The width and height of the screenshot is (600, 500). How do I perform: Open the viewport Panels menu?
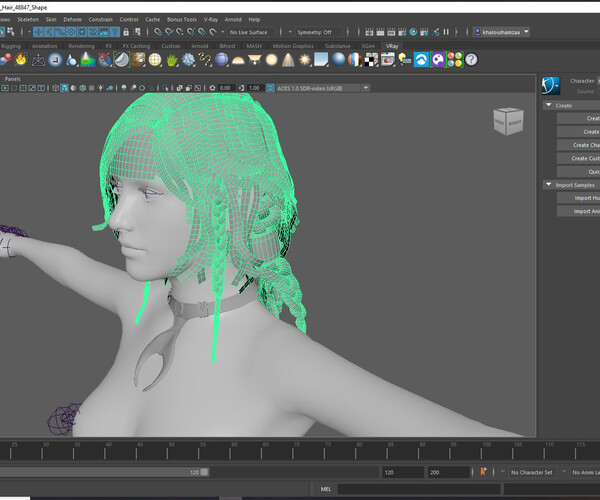tap(13, 79)
